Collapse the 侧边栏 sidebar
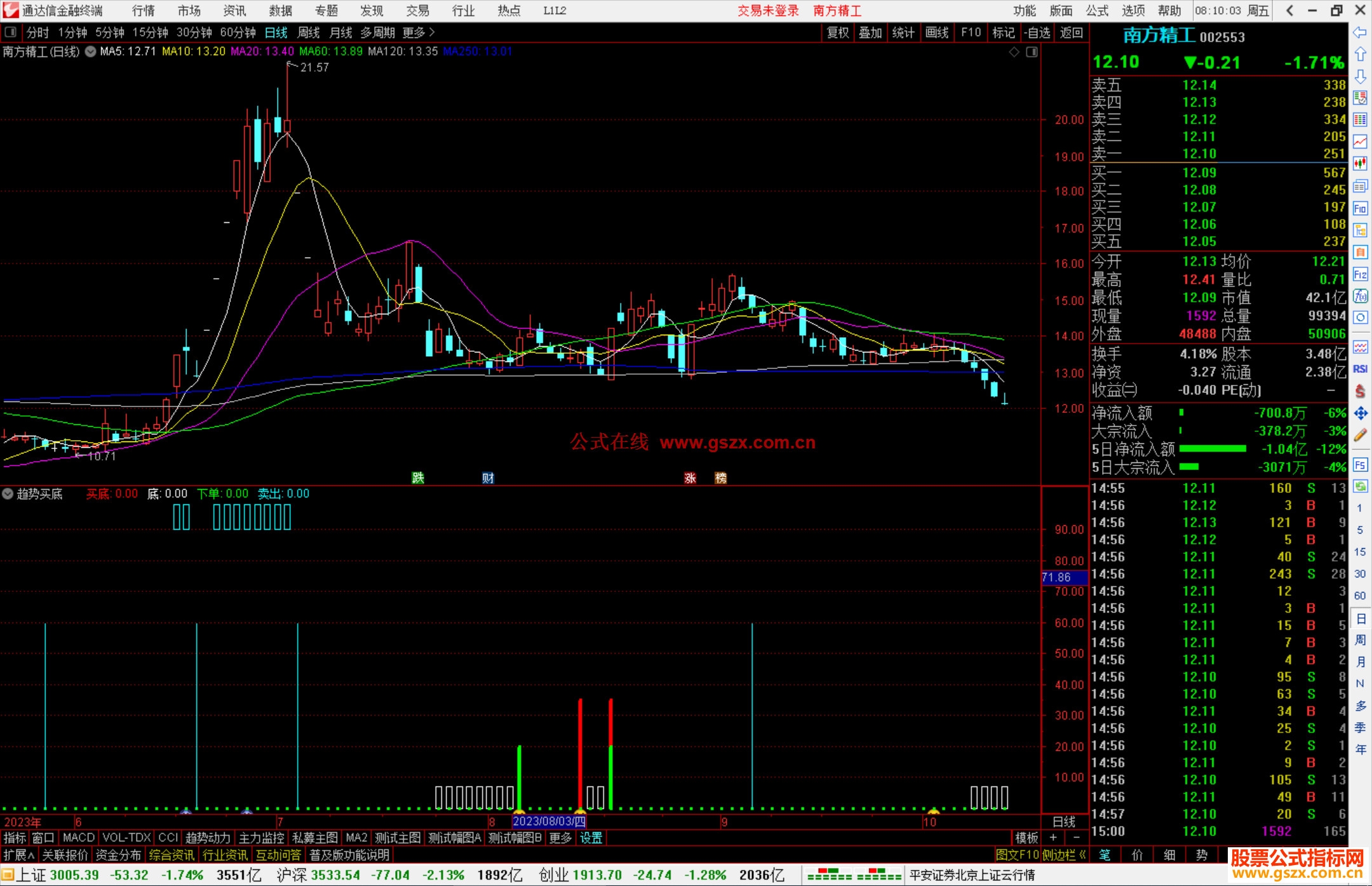Viewport: 1372px width, 886px height. (1064, 855)
